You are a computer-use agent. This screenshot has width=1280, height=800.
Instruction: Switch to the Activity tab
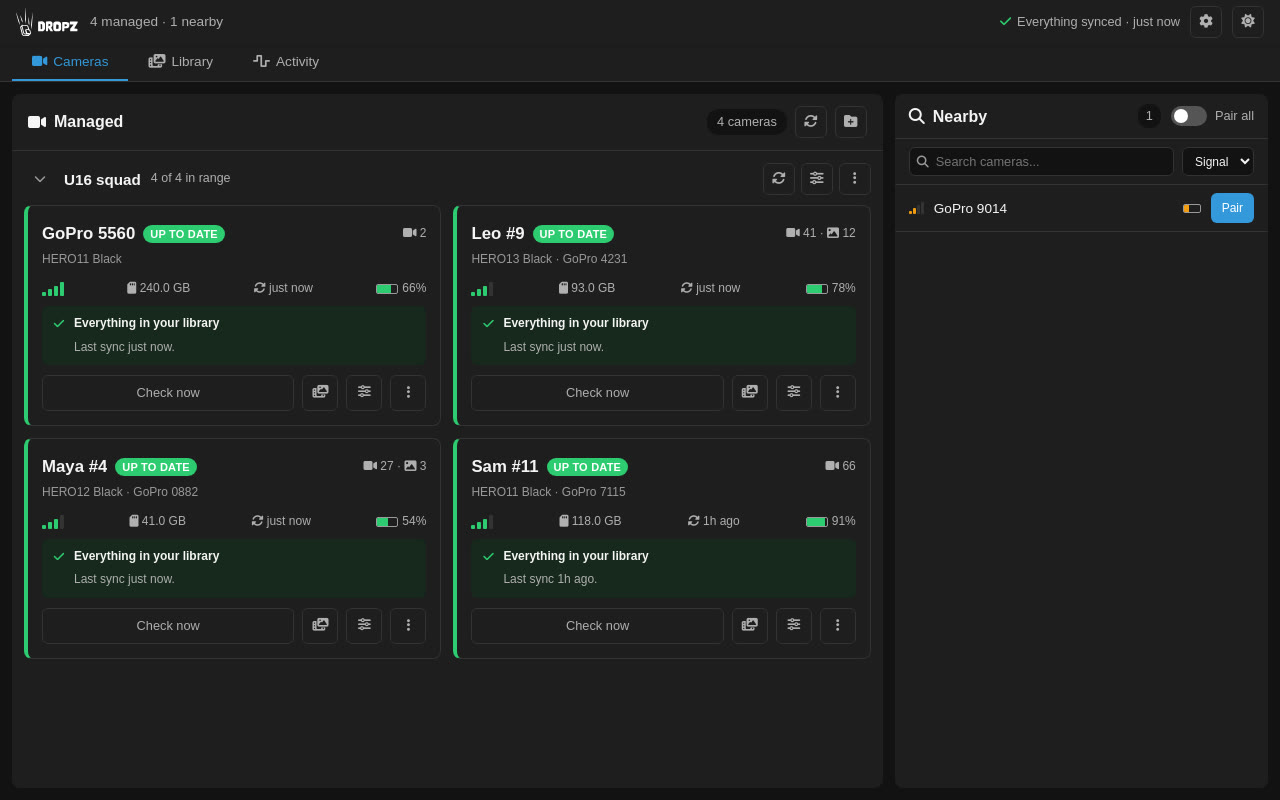point(286,62)
